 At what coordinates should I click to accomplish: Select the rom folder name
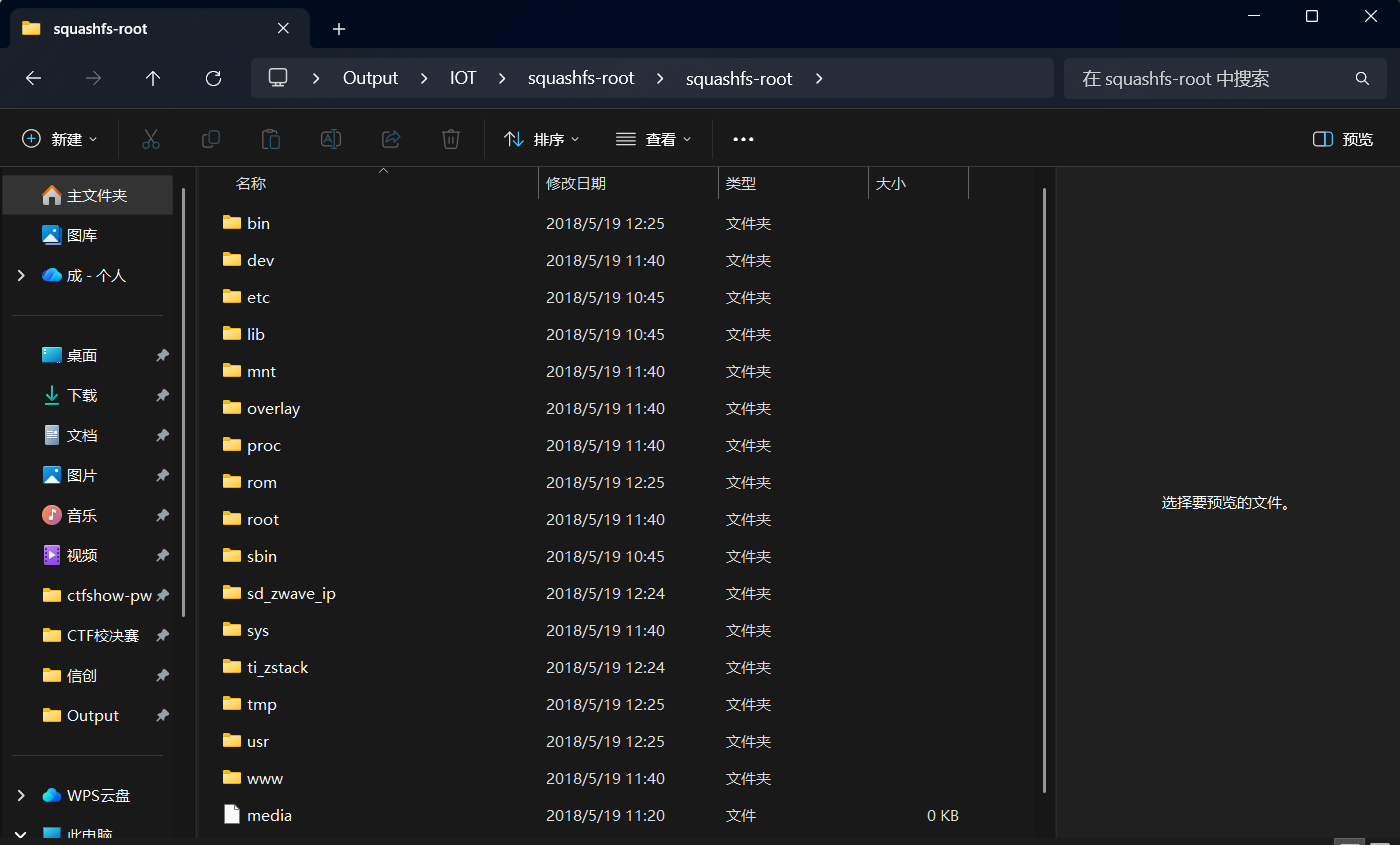click(262, 482)
